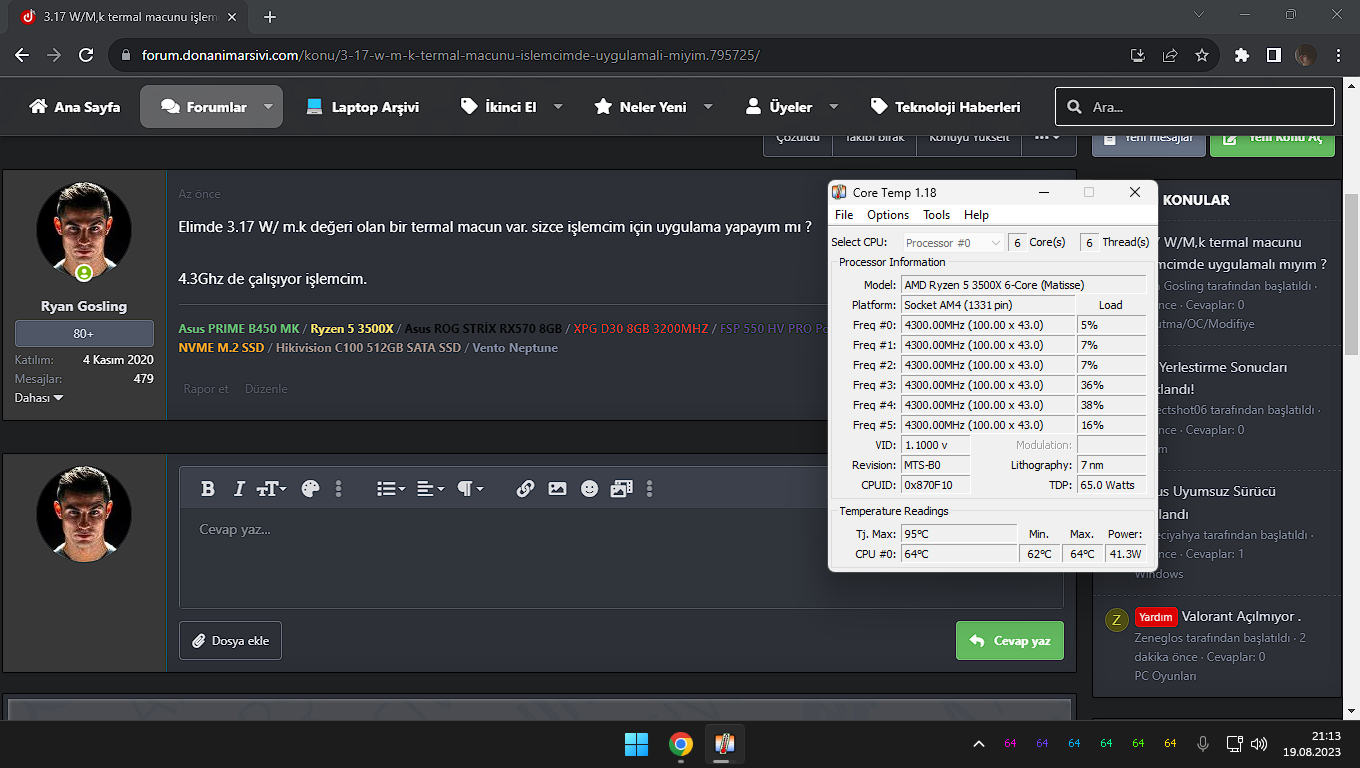1360x768 pixels.
Task: Toggle bold formatting in reply editor
Action: [208, 489]
